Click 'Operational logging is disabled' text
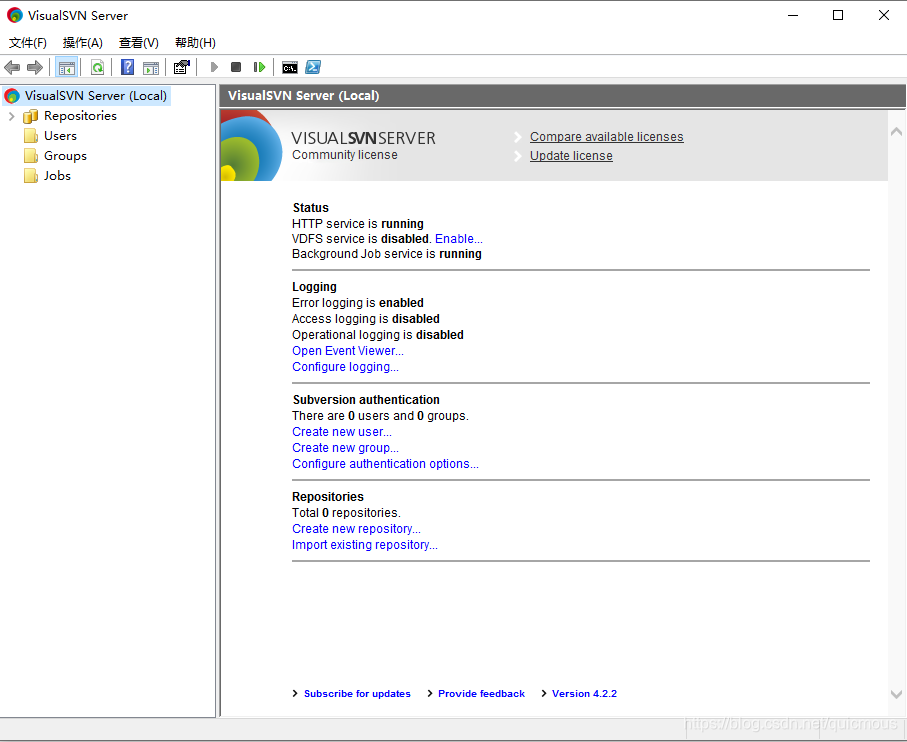The width and height of the screenshot is (907, 742). pyautogui.click(x=378, y=335)
